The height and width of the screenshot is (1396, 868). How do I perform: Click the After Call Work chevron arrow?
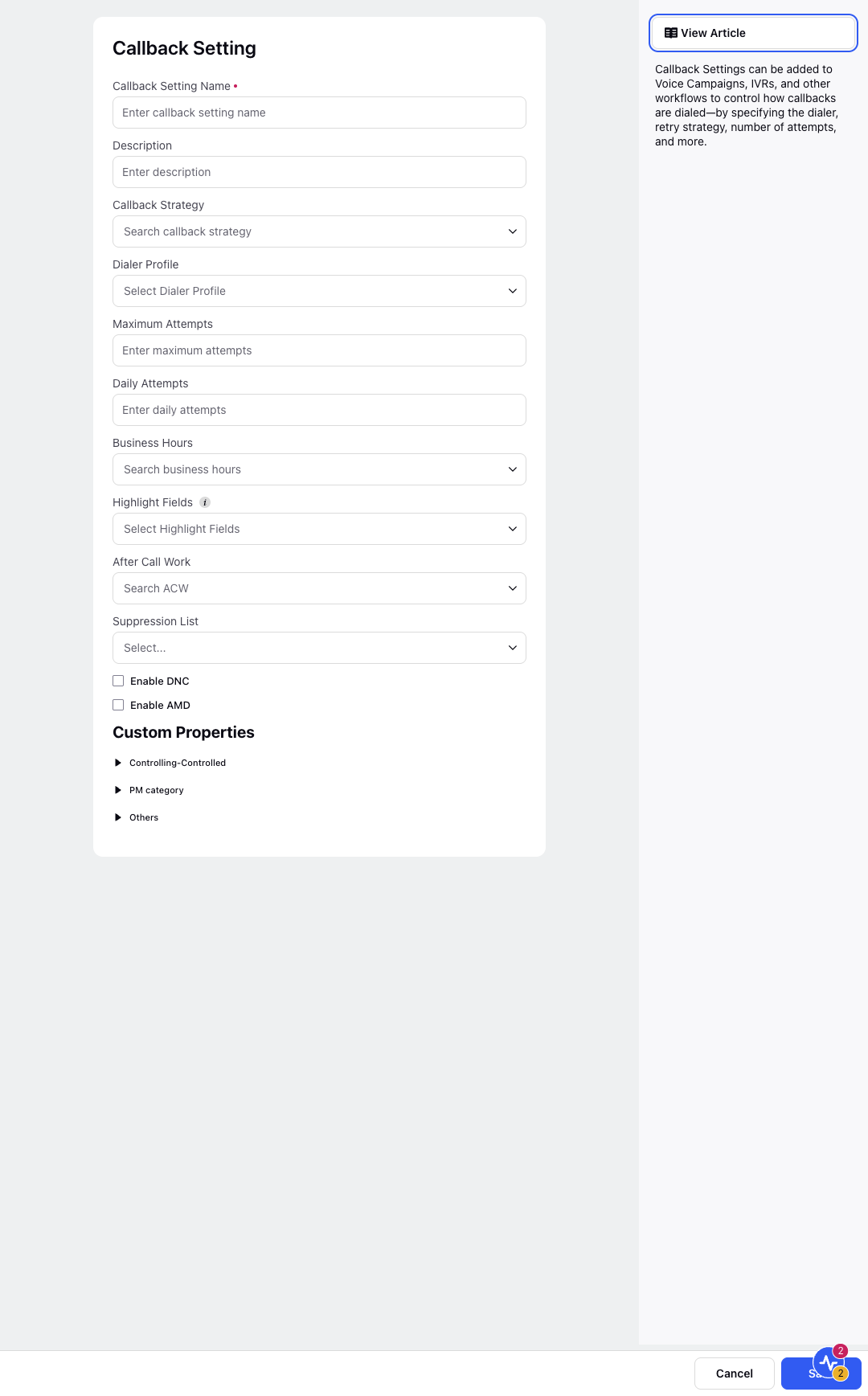512,588
